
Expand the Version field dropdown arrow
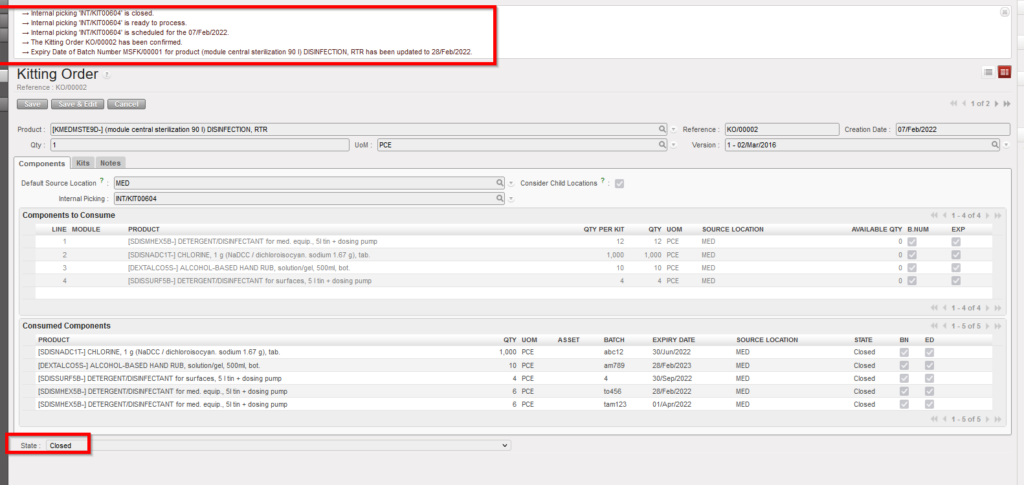click(x=1007, y=145)
